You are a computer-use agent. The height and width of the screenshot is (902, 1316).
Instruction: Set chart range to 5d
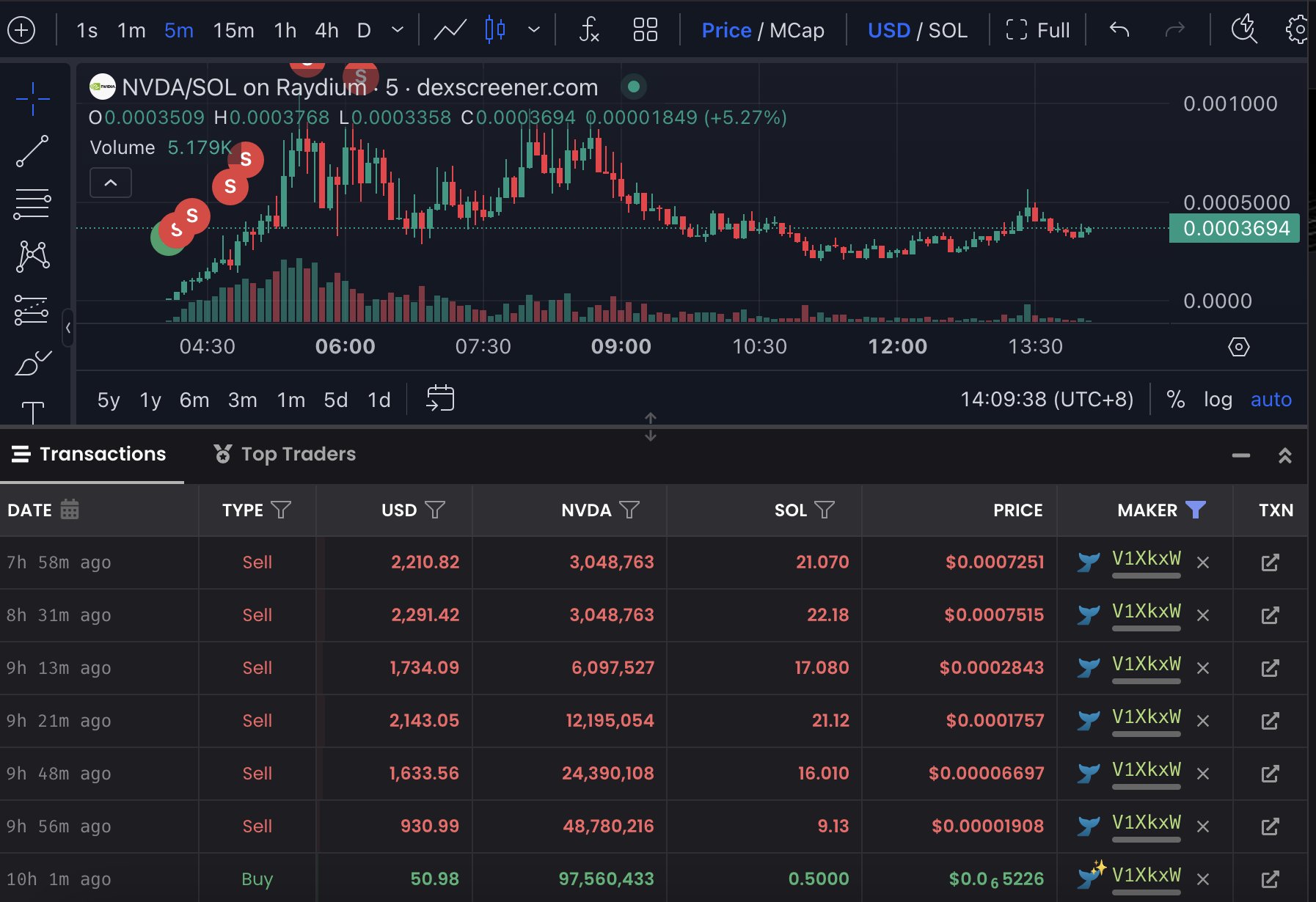[x=336, y=400]
